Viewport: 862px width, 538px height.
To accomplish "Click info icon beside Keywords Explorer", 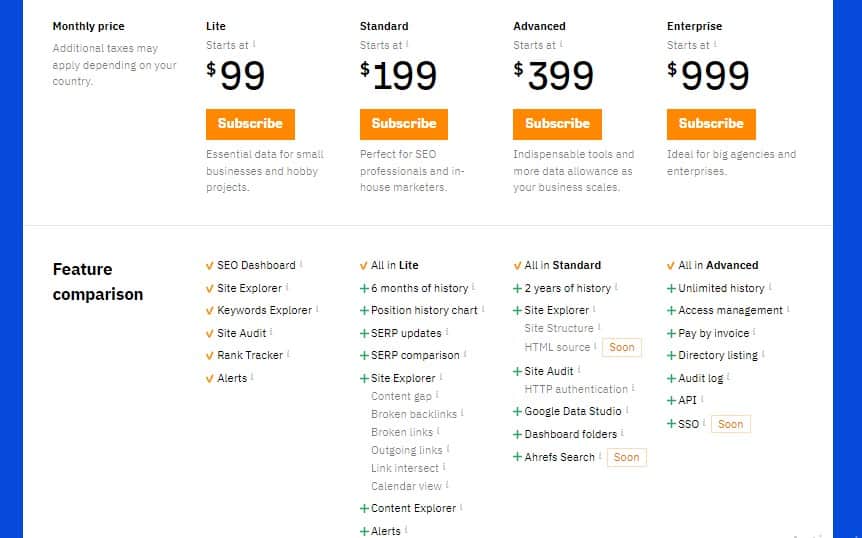I will pyautogui.click(x=318, y=309).
